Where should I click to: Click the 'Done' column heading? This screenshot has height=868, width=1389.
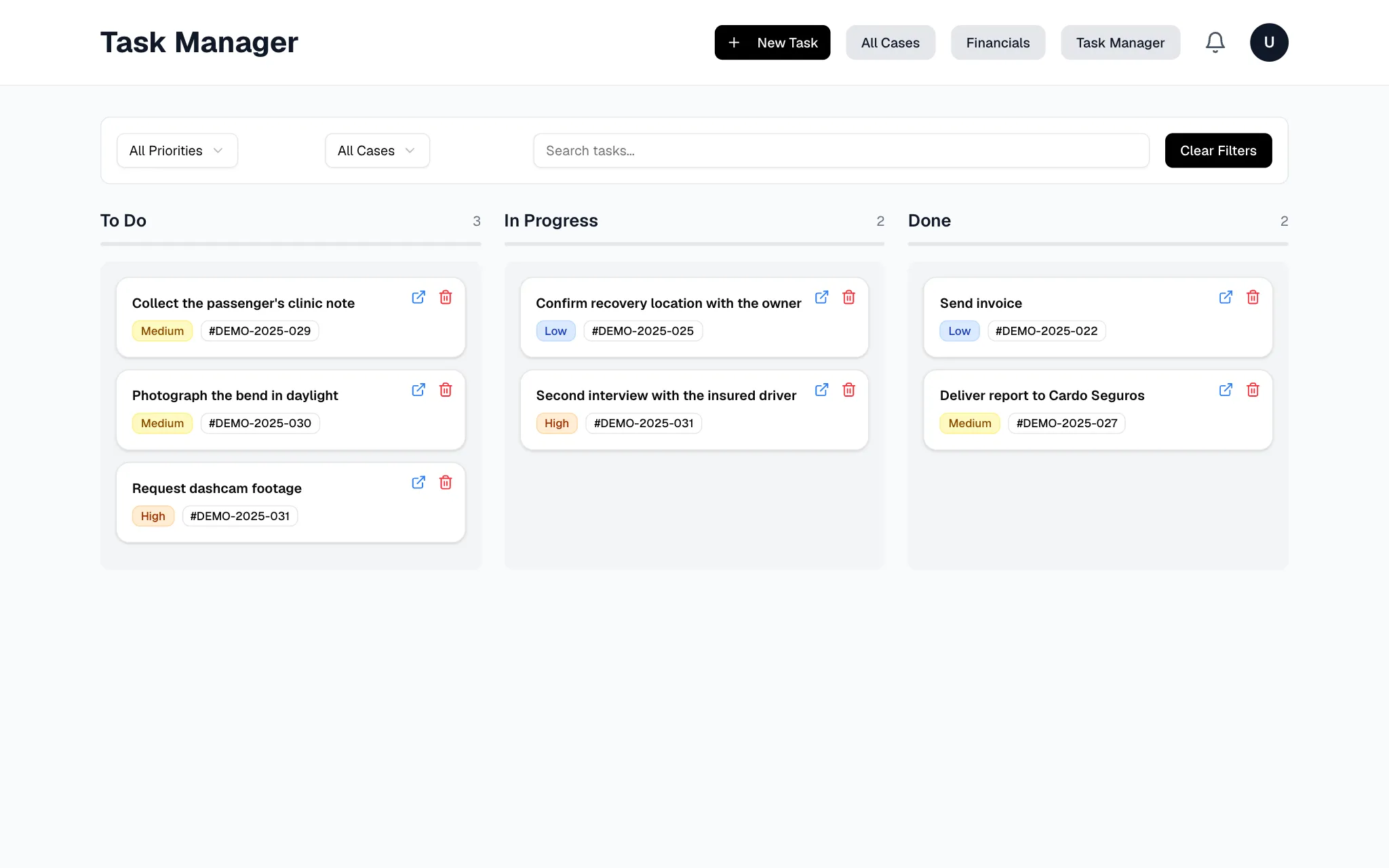[929, 220]
